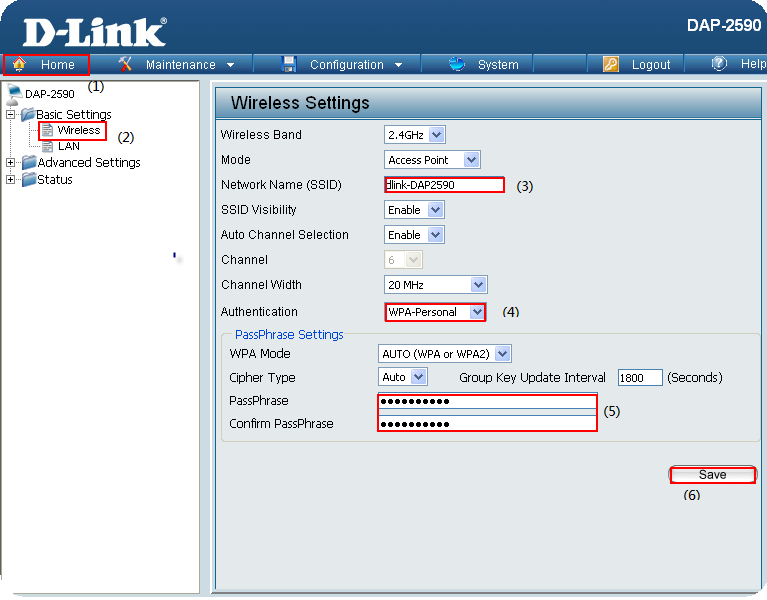Click the Basic Settings folder icon

pyautogui.click(x=28, y=114)
